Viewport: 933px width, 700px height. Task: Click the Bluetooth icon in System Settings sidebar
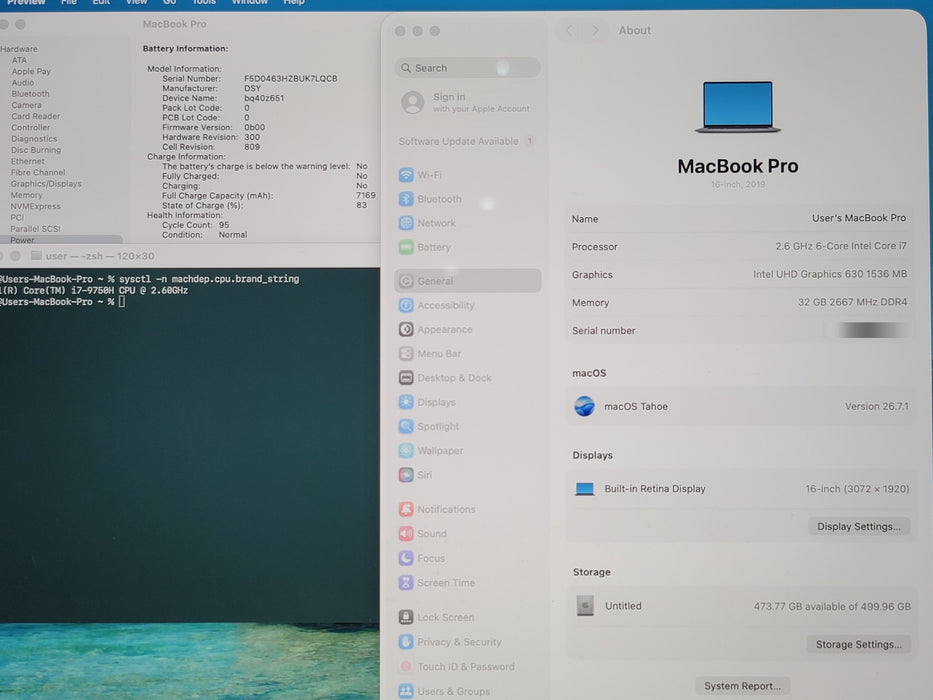click(406, 199)
